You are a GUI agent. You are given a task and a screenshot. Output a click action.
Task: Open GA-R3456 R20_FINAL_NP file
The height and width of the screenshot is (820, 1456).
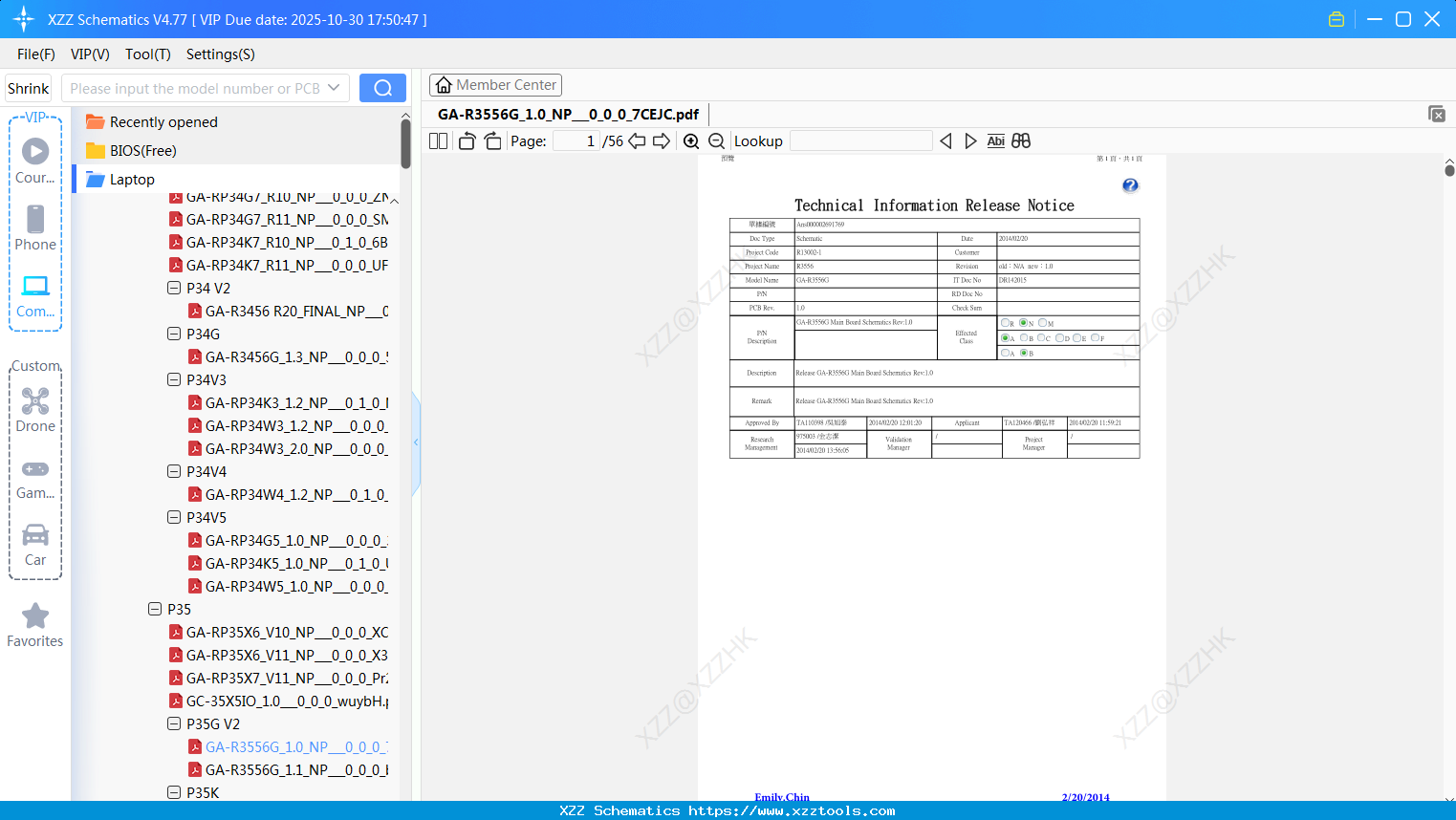pos(288,311)
